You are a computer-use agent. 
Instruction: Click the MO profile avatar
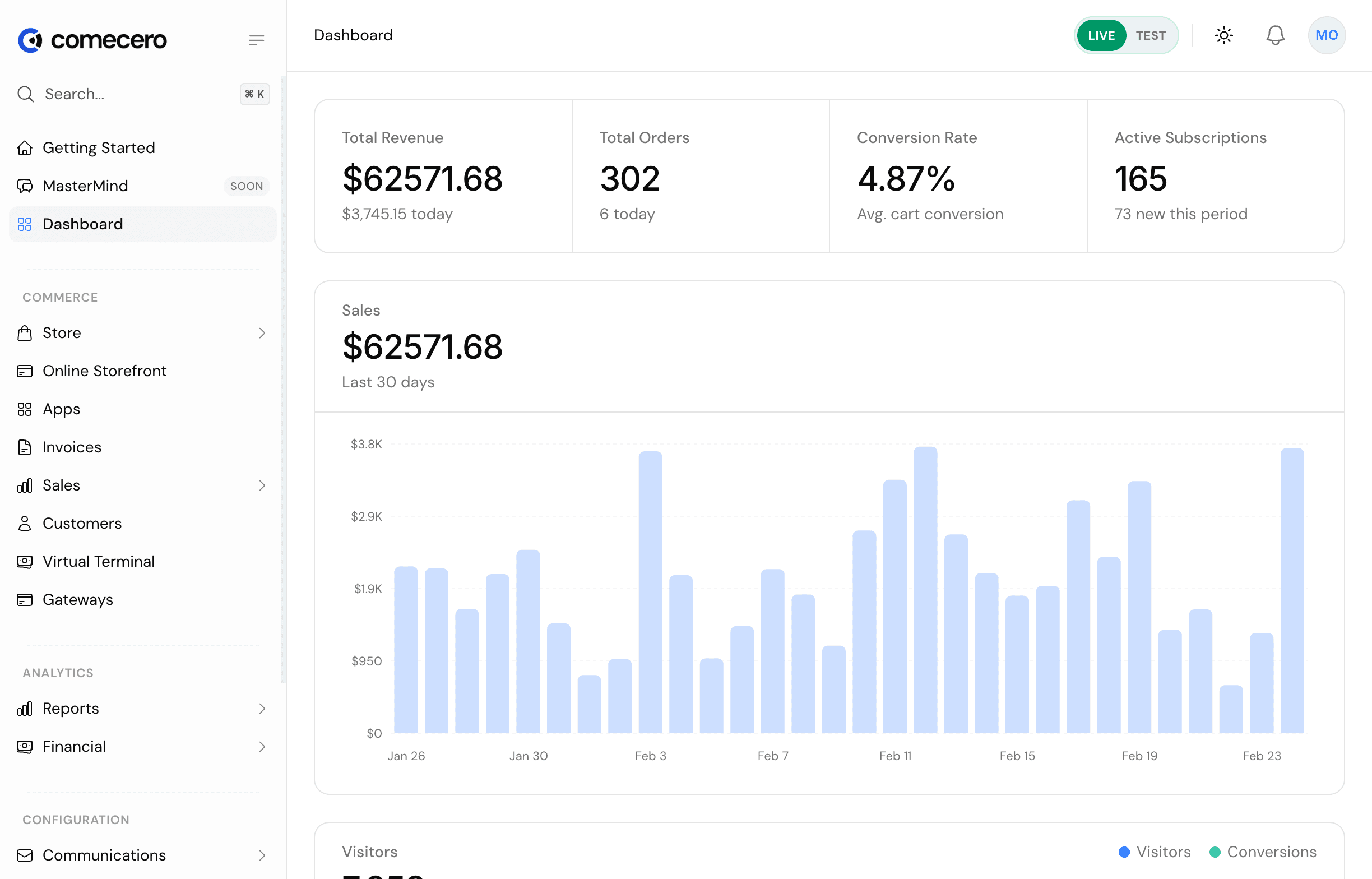pos(1326,35)
